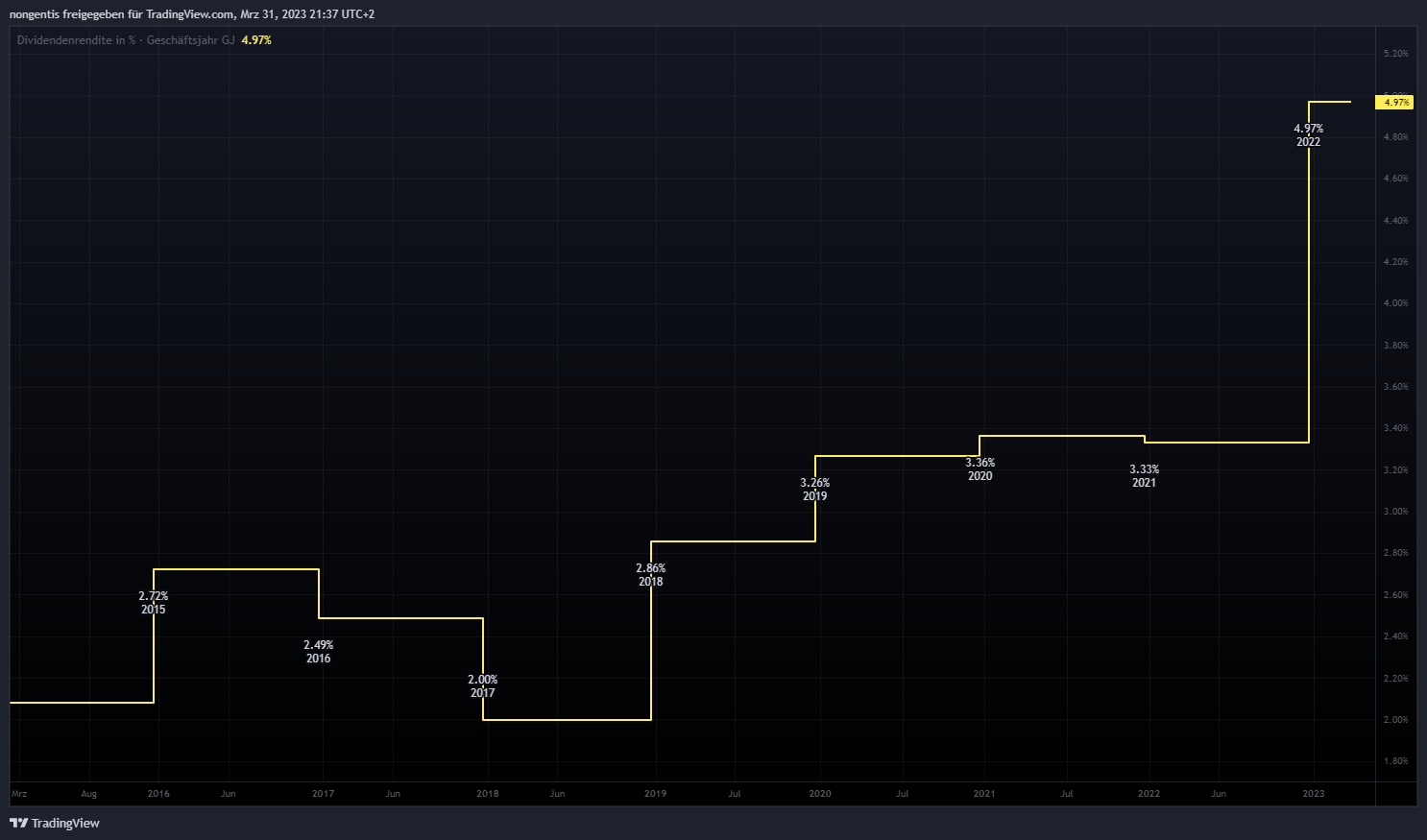Click 2019 on the time axis

pos(655,794)
